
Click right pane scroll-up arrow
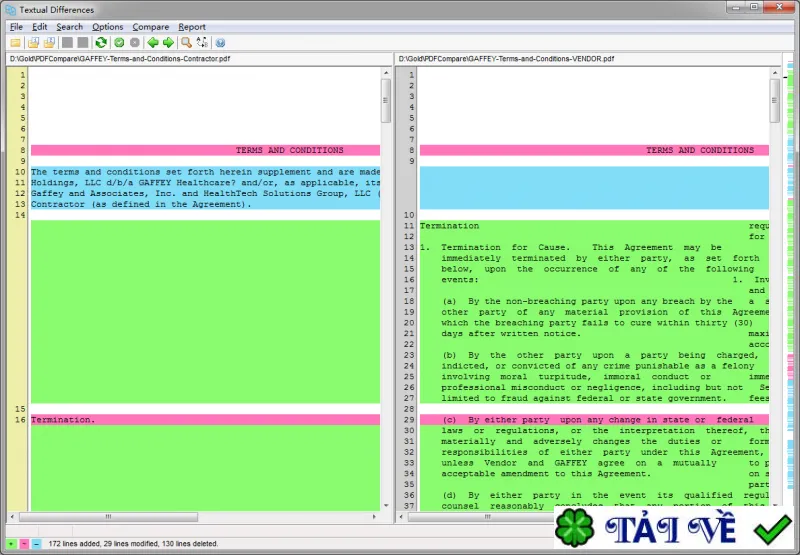(775, 73)
